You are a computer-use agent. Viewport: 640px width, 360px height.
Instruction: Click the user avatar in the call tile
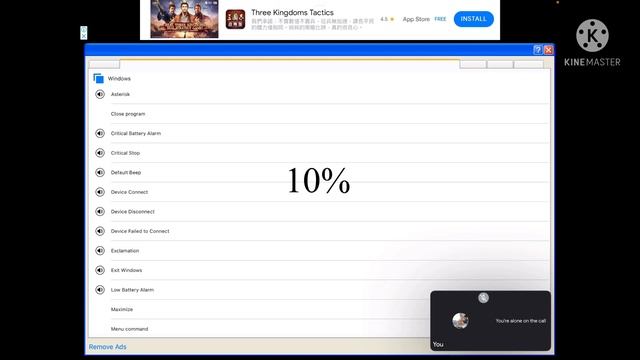(x=460, y=321)
